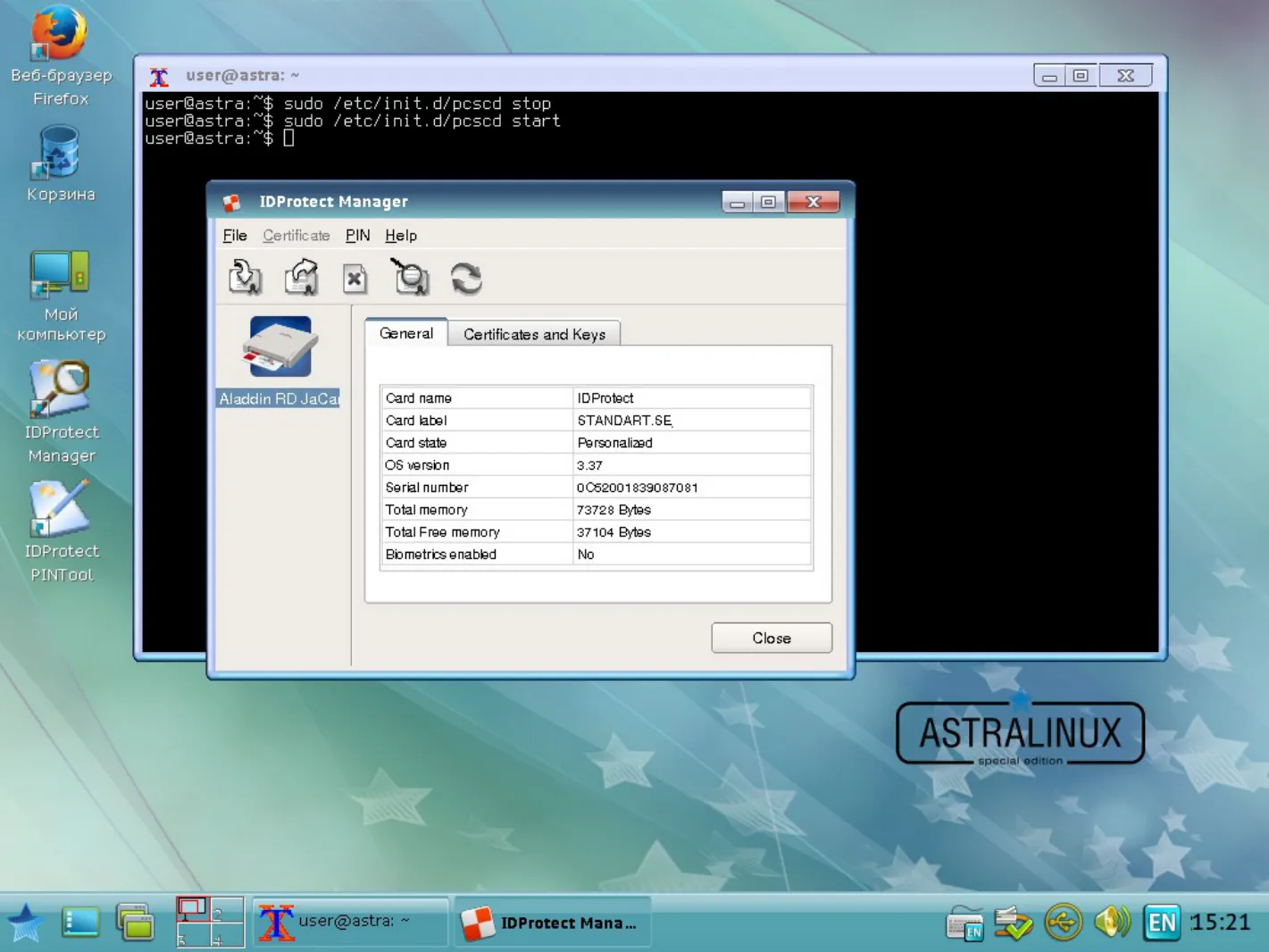Select the Serial number value cell
Image resolution: width=1269 pixels, height=952 pixels.
[692, 488]
